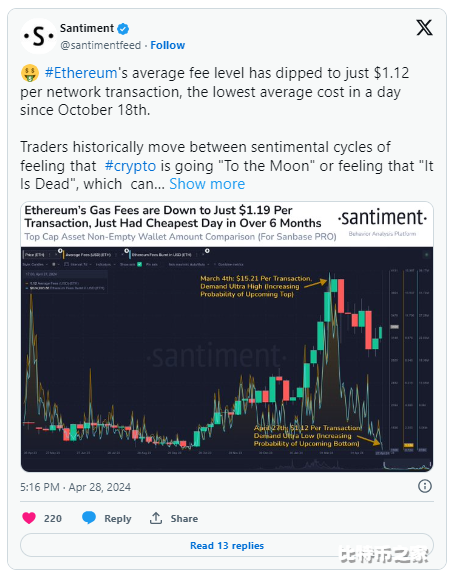Click the blue verified badge

click(x=123, y=28)
